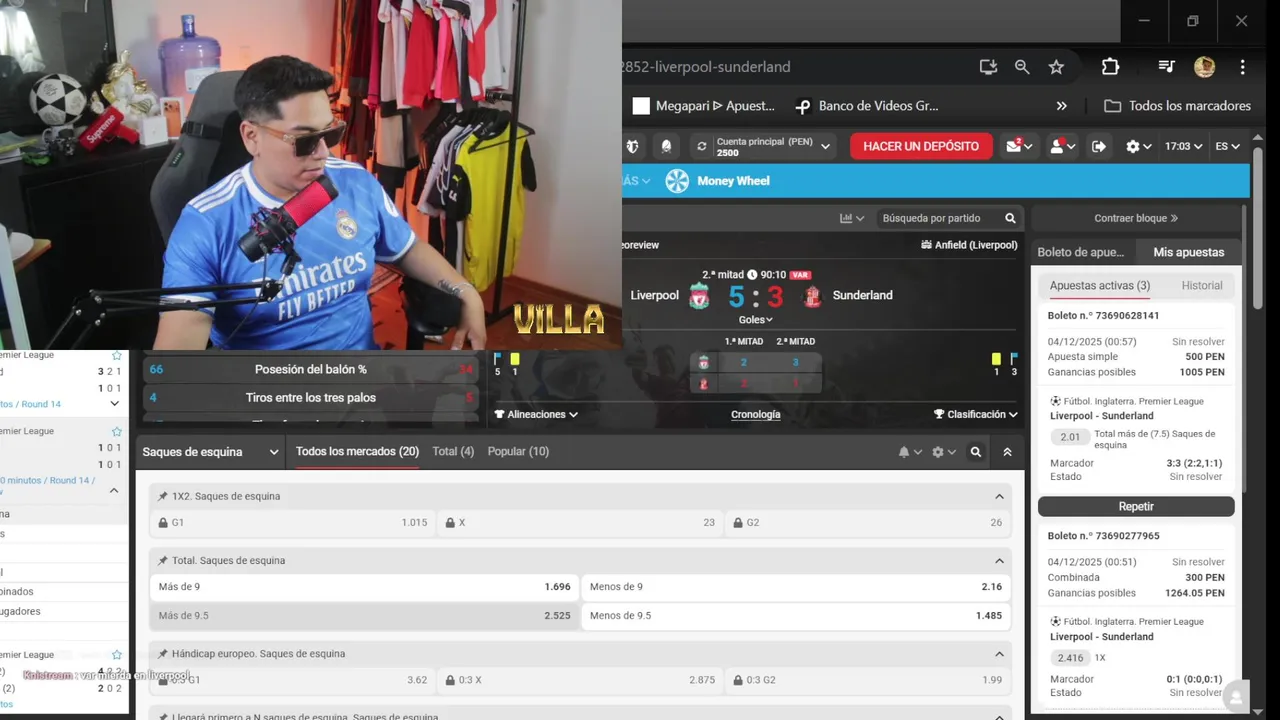Open the markets notification bell dropdown
1280x720 pixels.
909,452
